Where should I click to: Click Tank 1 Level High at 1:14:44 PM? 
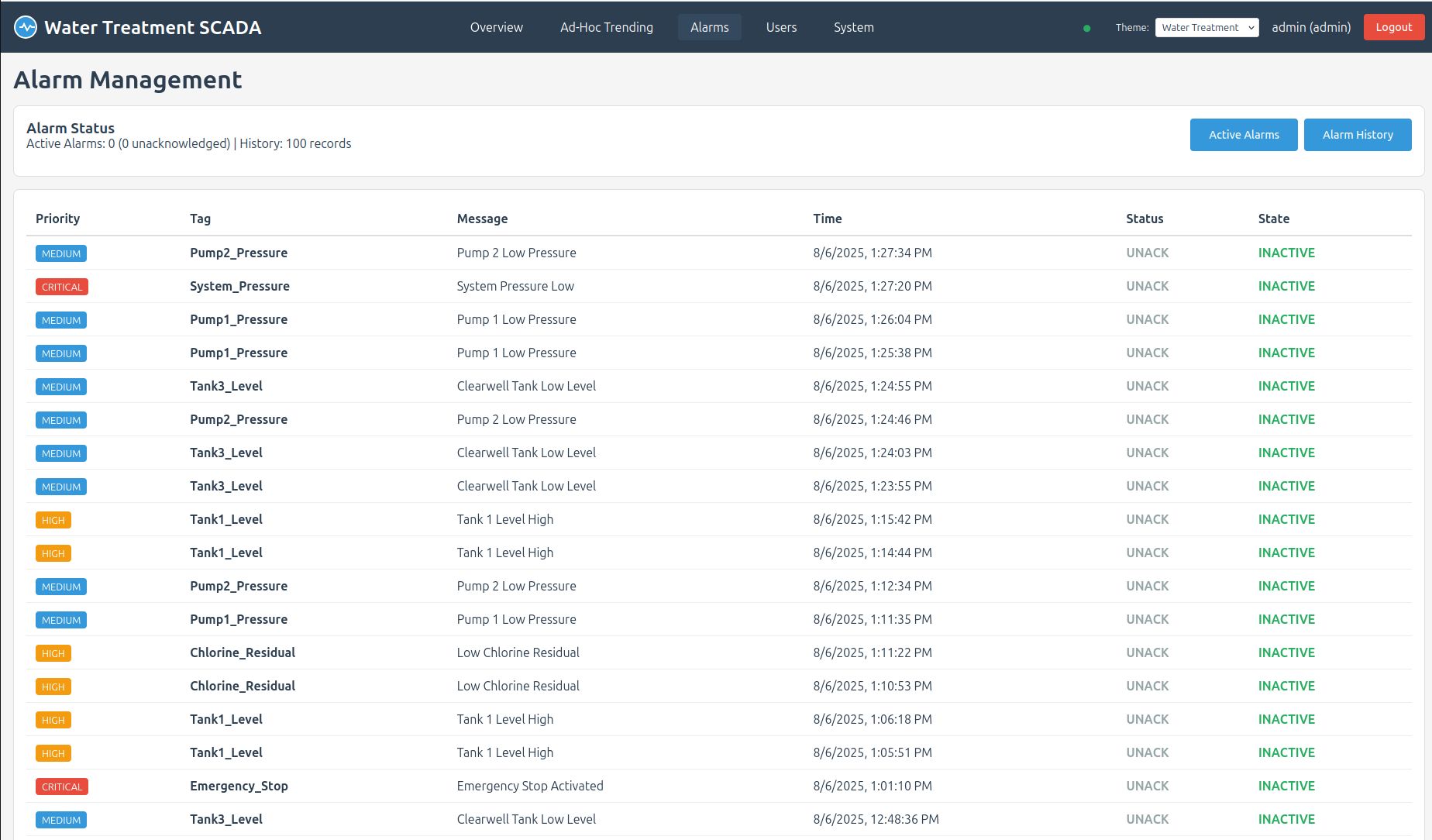(505, 553)
